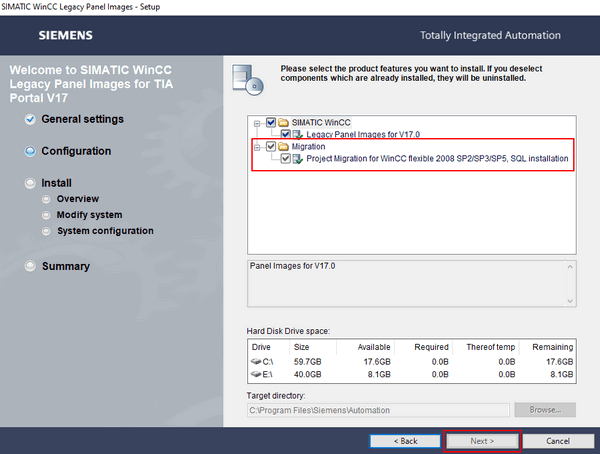Click the Overview sub-step indicator icon
Viewport: 600px width, 454px height.
click(46, 199)
